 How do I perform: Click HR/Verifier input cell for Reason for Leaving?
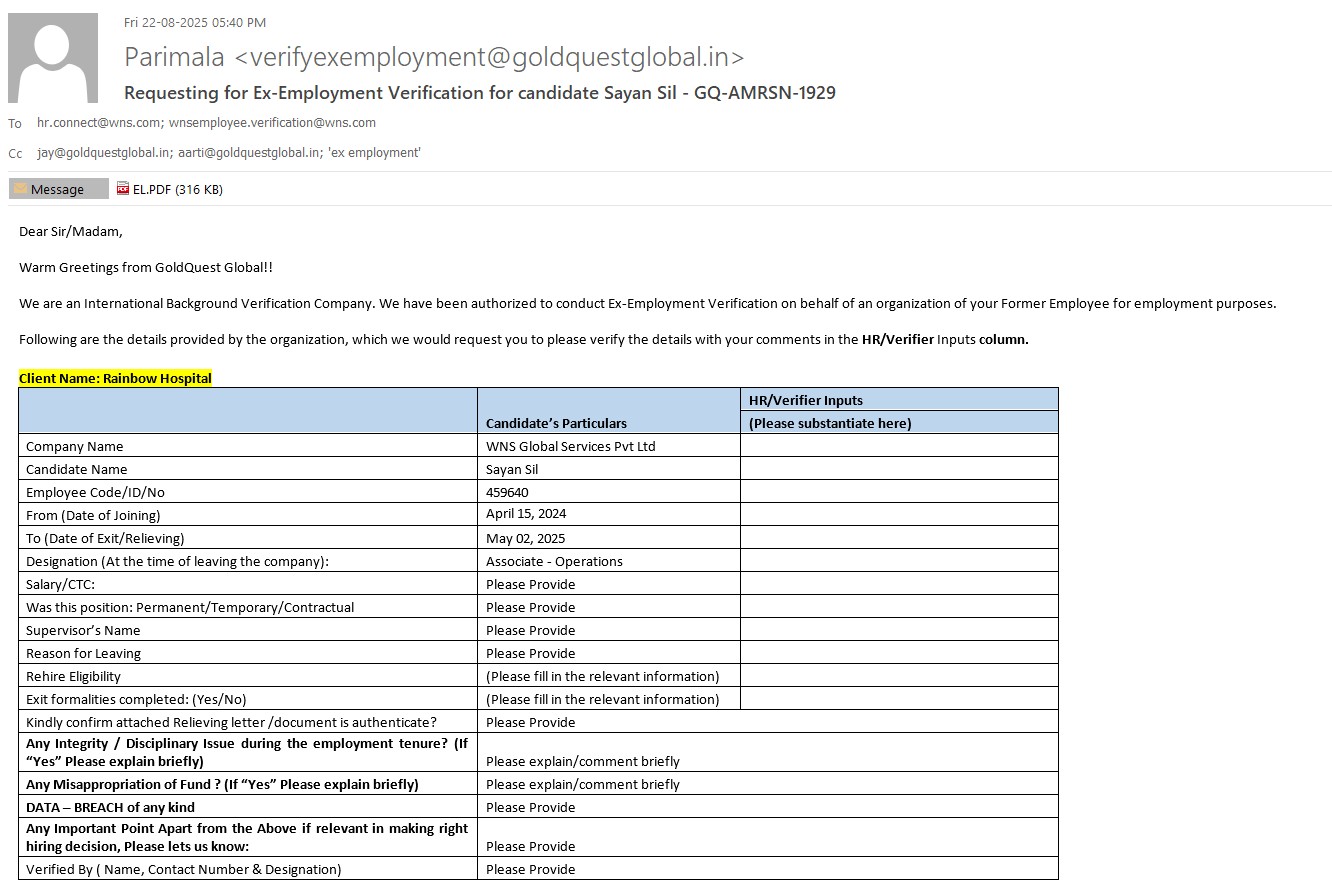pyautogui.click(x=898, y=653)
